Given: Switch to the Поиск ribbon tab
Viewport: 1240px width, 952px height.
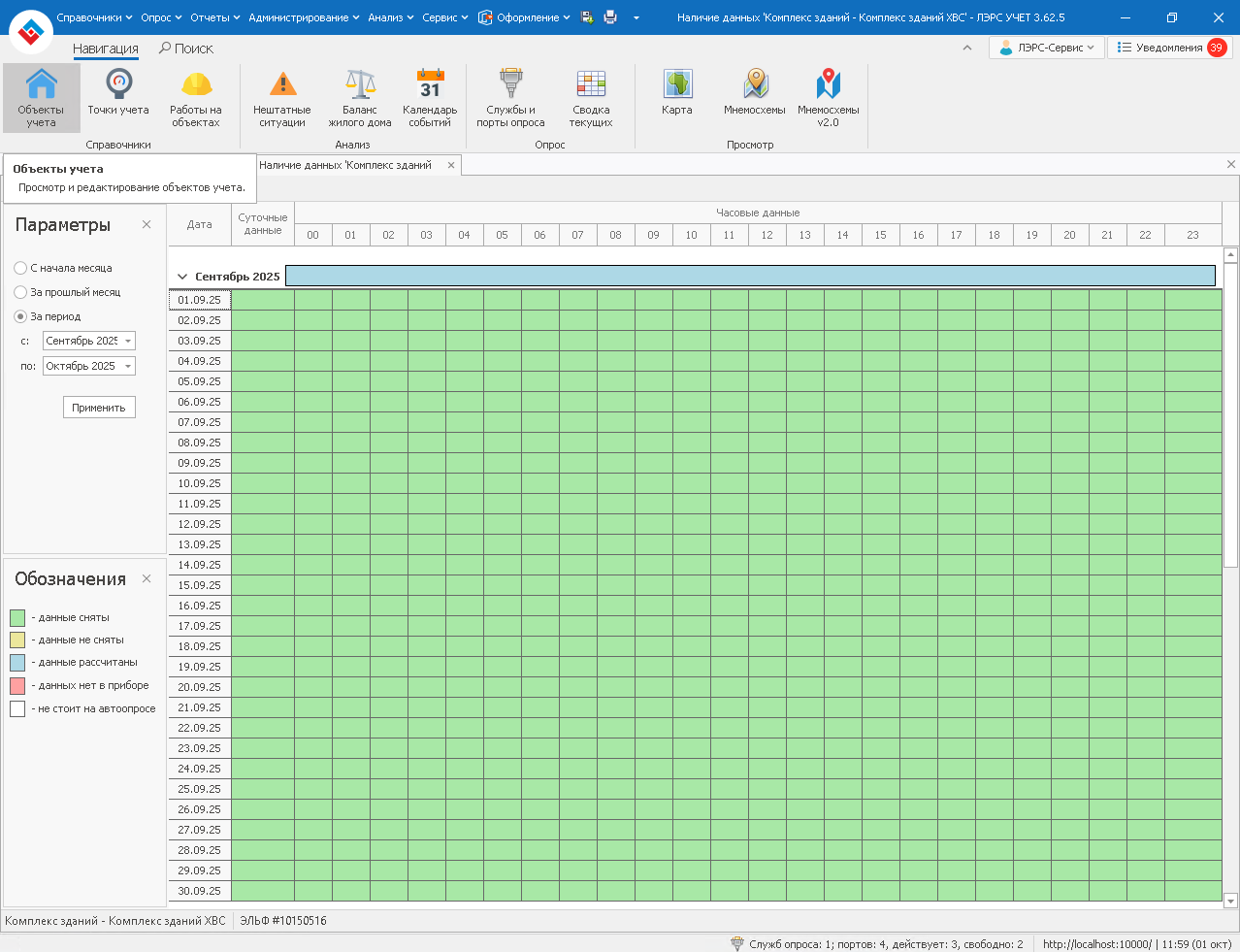Looking at the screenshot, I should point(186,49).
